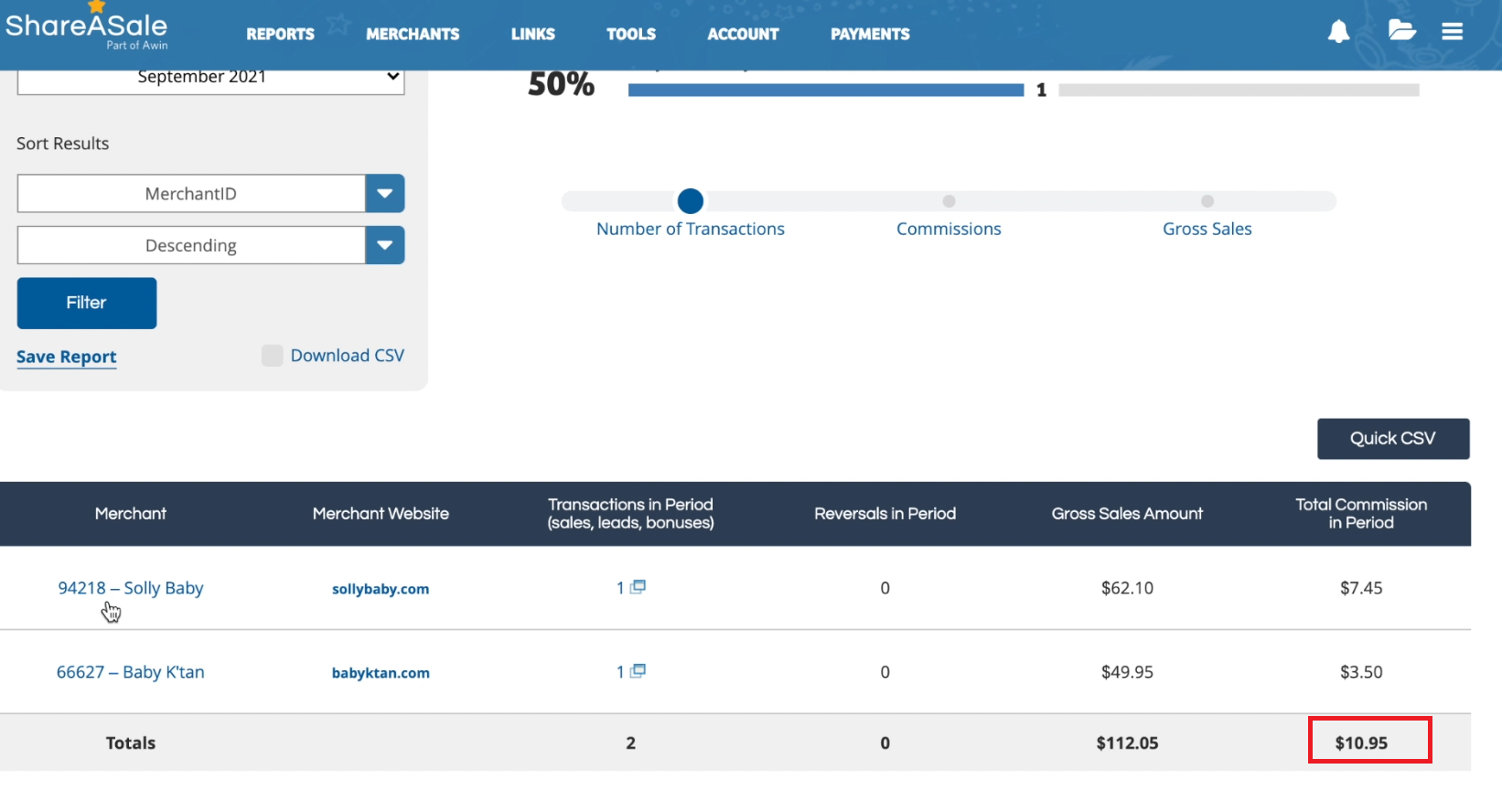The height and width of the screenshot is (812, 1502).
Task: Sort by Gross Sales Amount column header
Action: click(x=1127, y=514)
